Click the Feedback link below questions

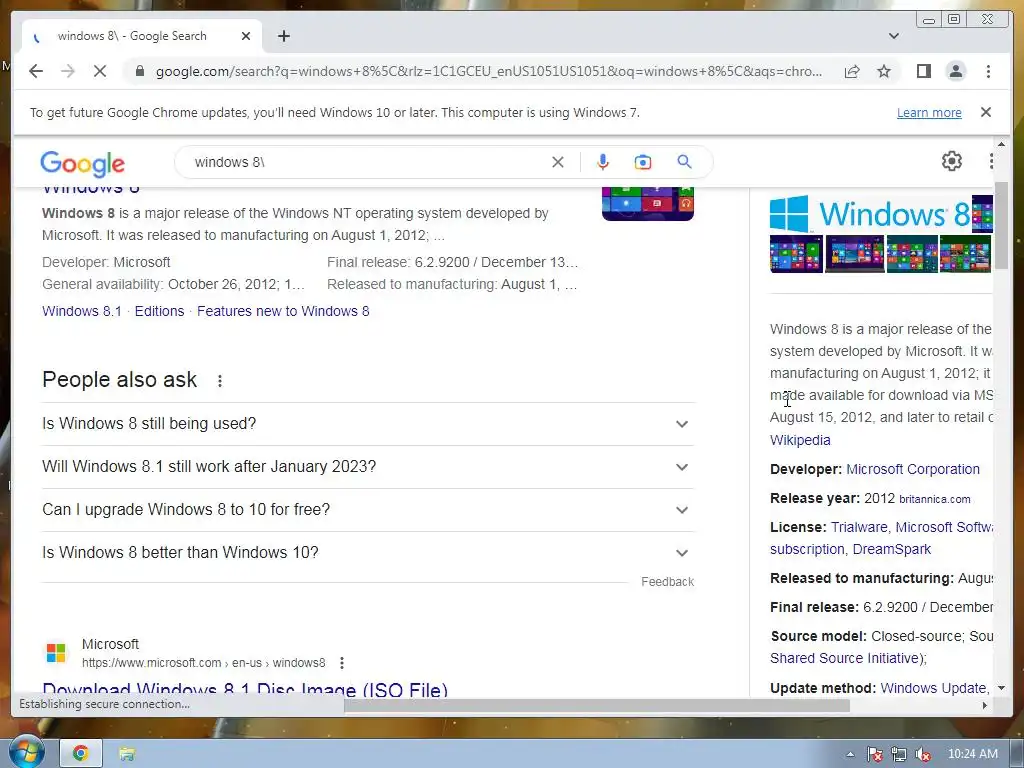667,582
